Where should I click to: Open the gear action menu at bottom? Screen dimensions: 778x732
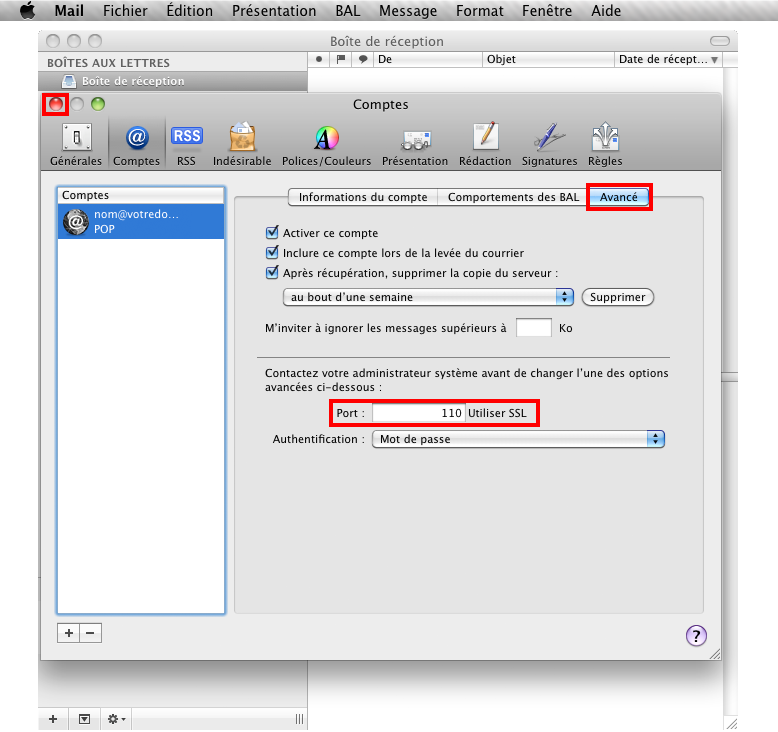coord(116,719)
